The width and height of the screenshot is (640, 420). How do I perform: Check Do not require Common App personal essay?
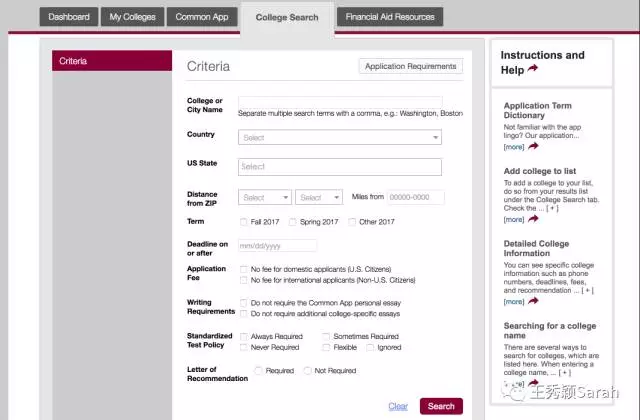(244, 303)
